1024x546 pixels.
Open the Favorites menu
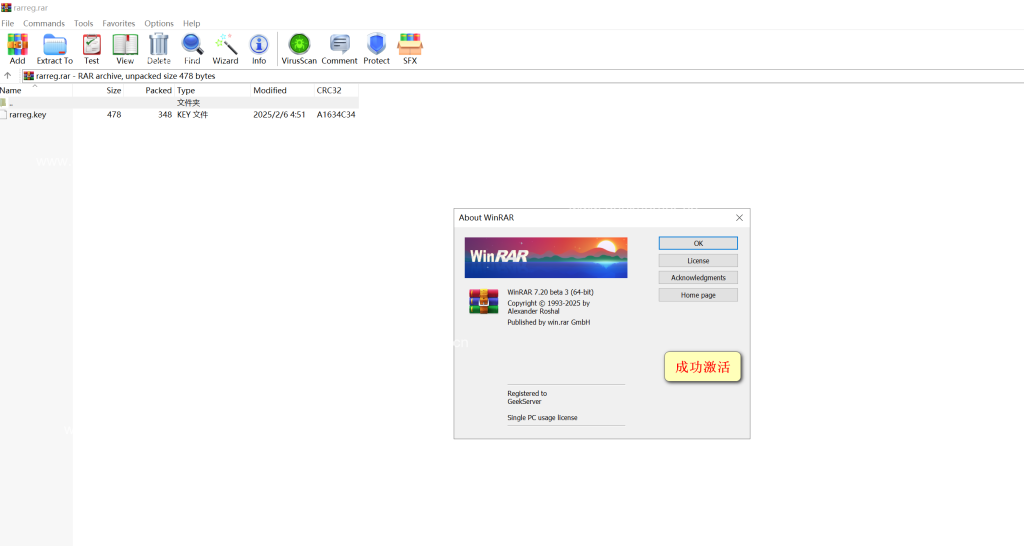point(119,23)
